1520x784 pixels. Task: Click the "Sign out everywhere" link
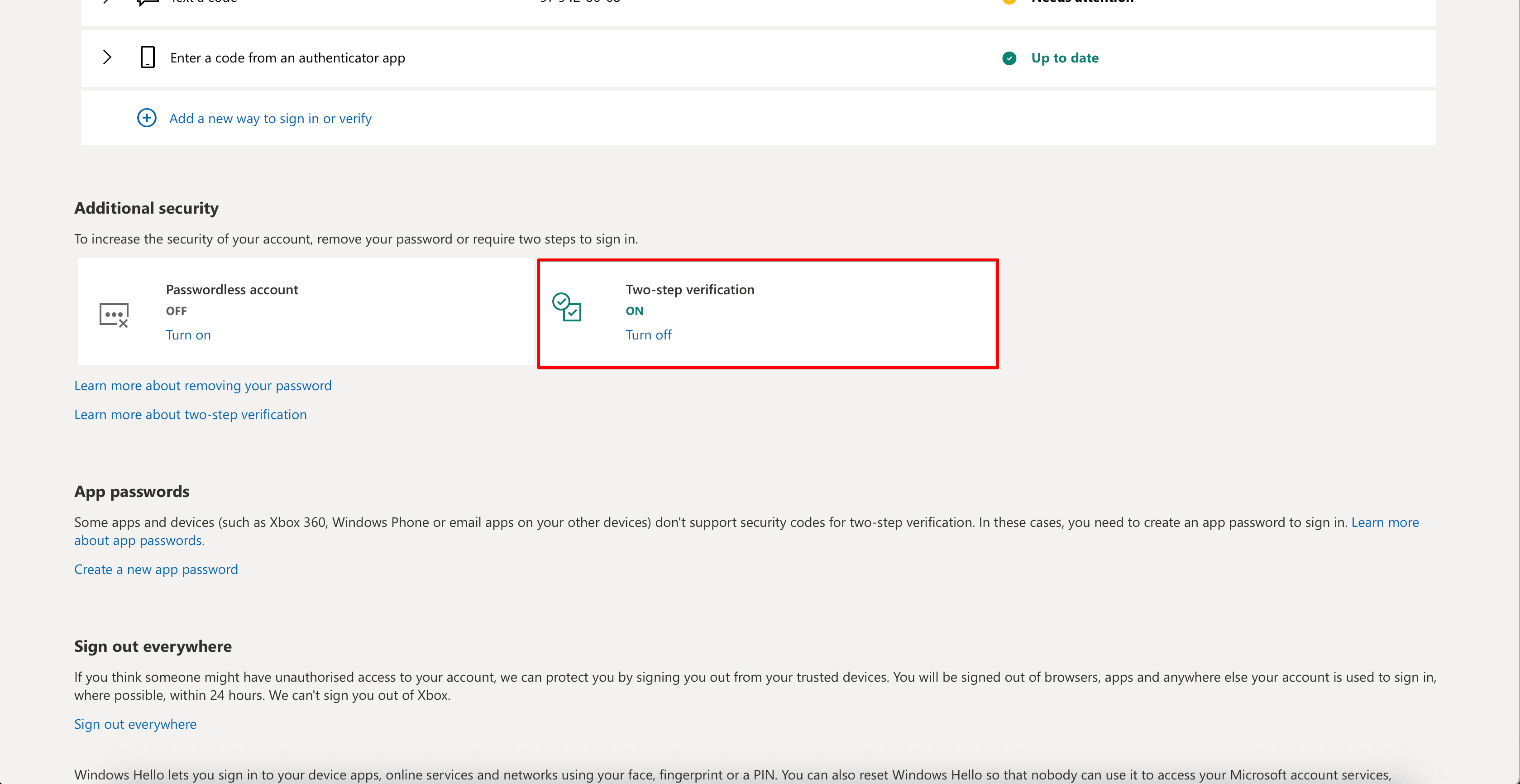[135, 724]
